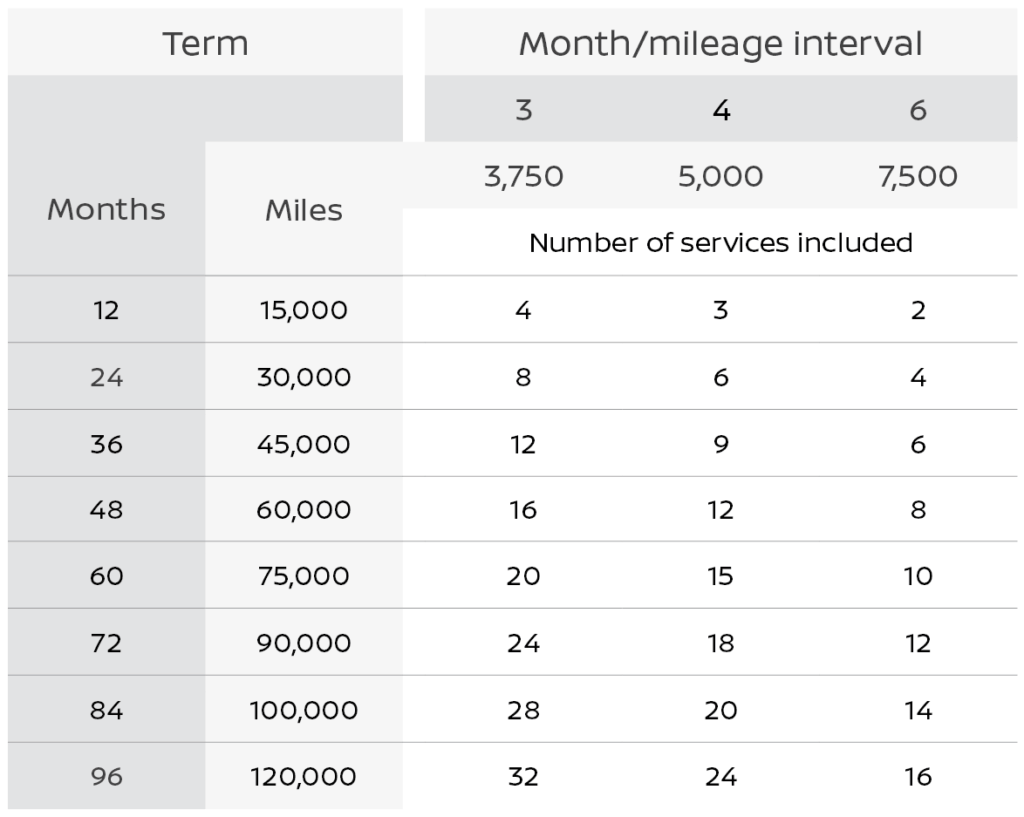Select the 3,750 mile interval cell

(523, 177)
